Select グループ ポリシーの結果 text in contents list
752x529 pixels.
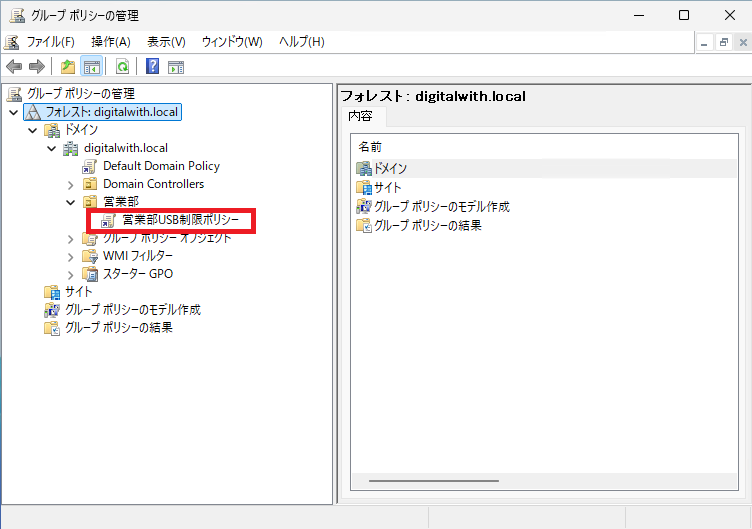pyautogui.click(x=428, y=225)
